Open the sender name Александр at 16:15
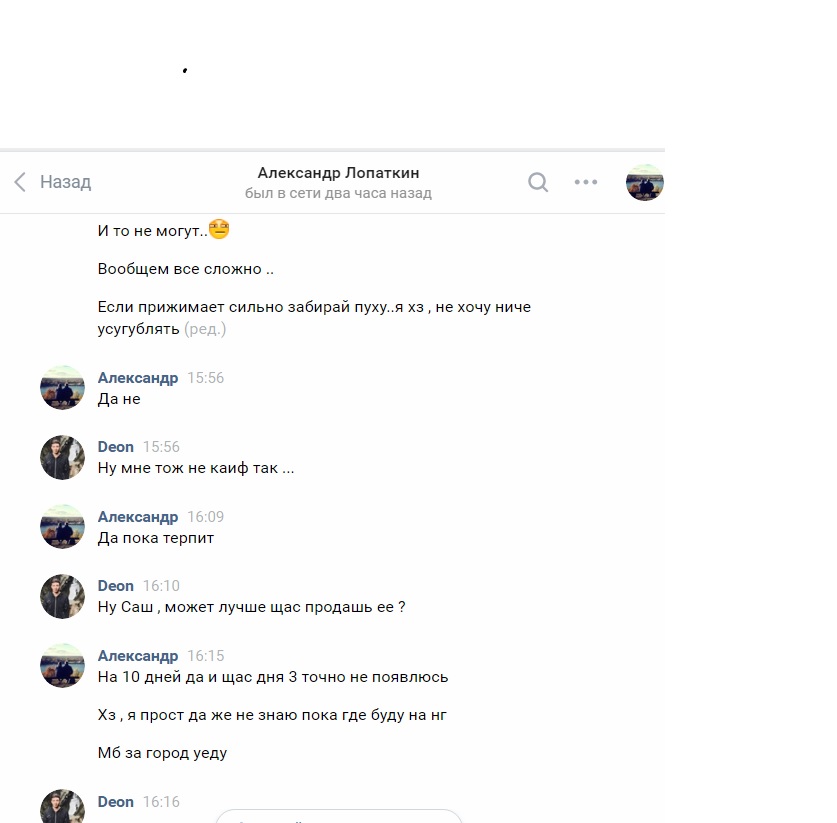The image size is (837, 823). [138, 656]
